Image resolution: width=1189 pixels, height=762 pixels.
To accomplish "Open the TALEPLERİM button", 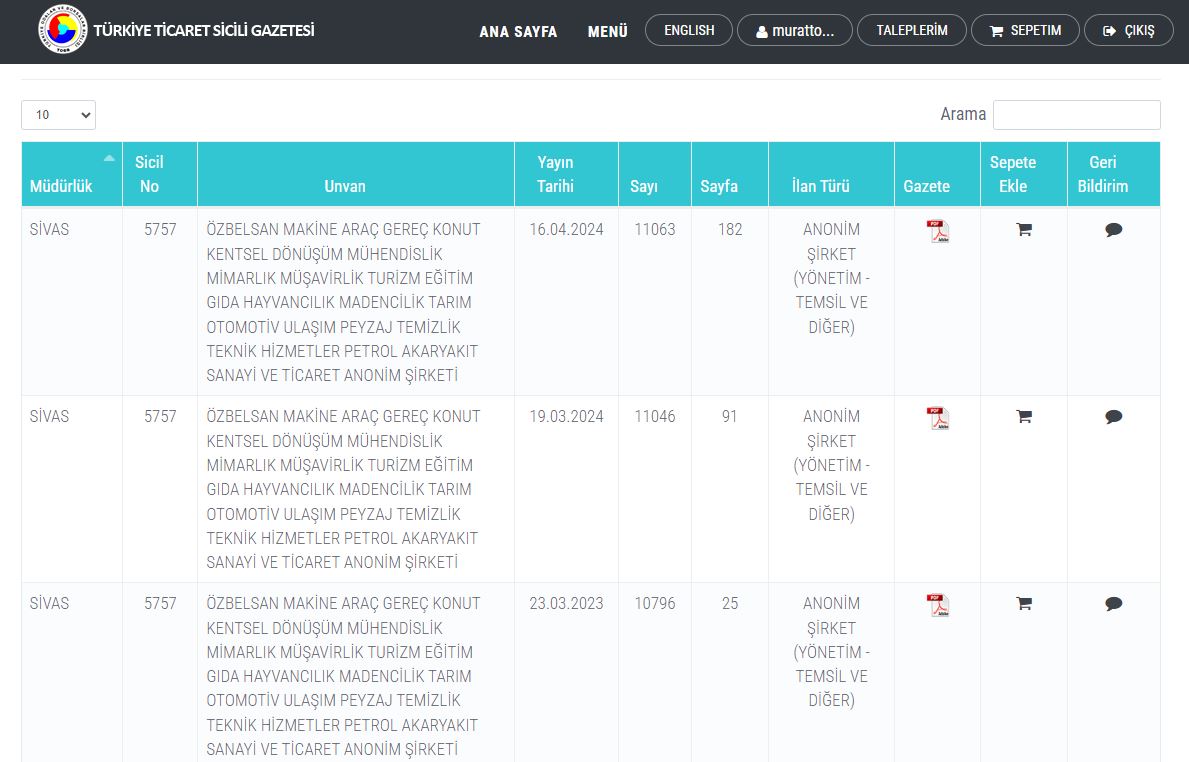I will coord(911,31).
